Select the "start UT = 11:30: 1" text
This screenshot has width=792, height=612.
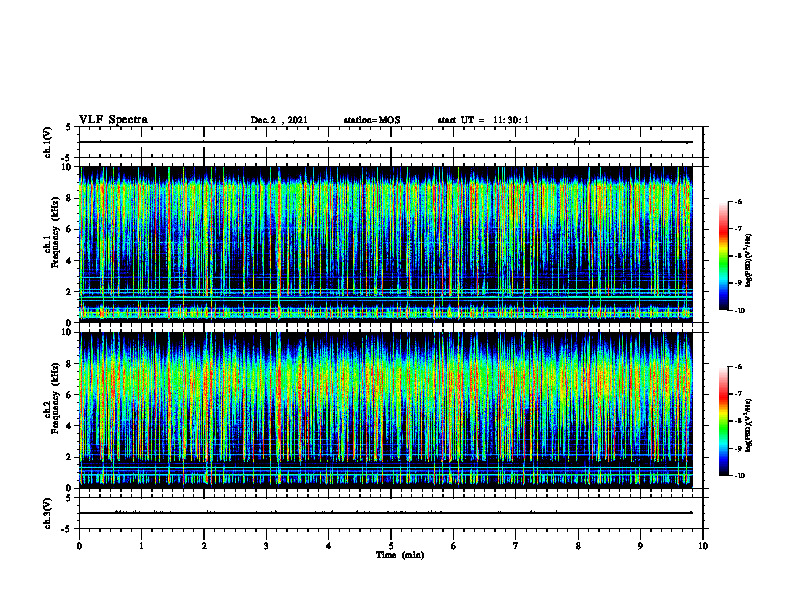[483, 120]
